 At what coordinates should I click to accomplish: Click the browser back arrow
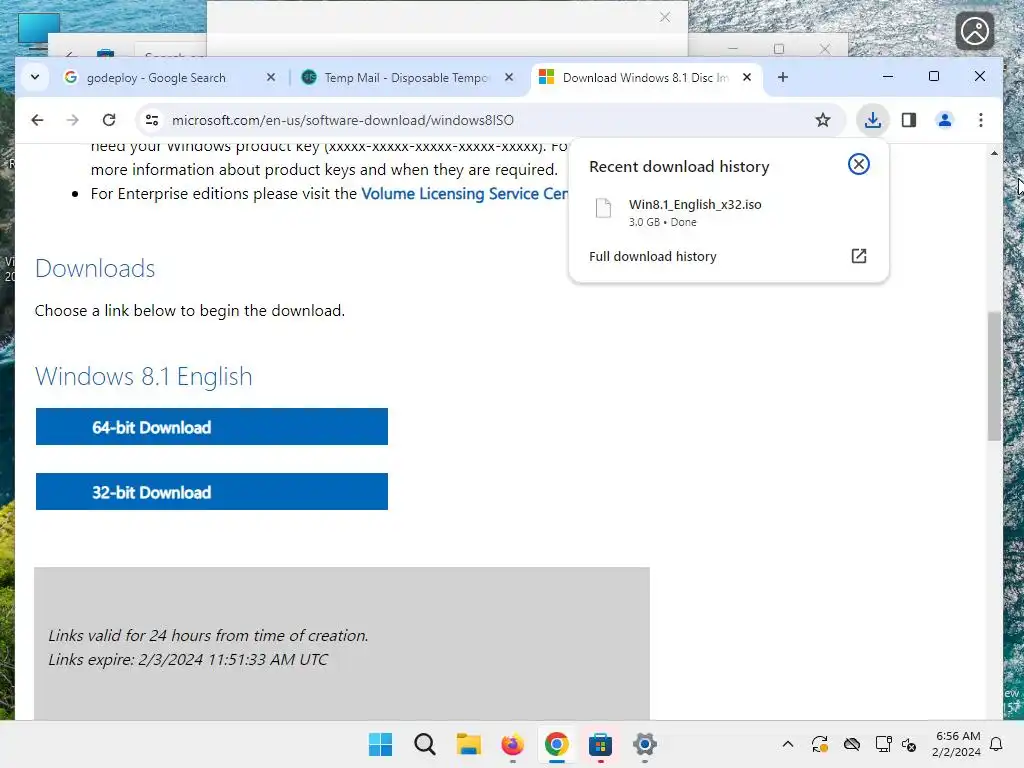click(37, 120)
